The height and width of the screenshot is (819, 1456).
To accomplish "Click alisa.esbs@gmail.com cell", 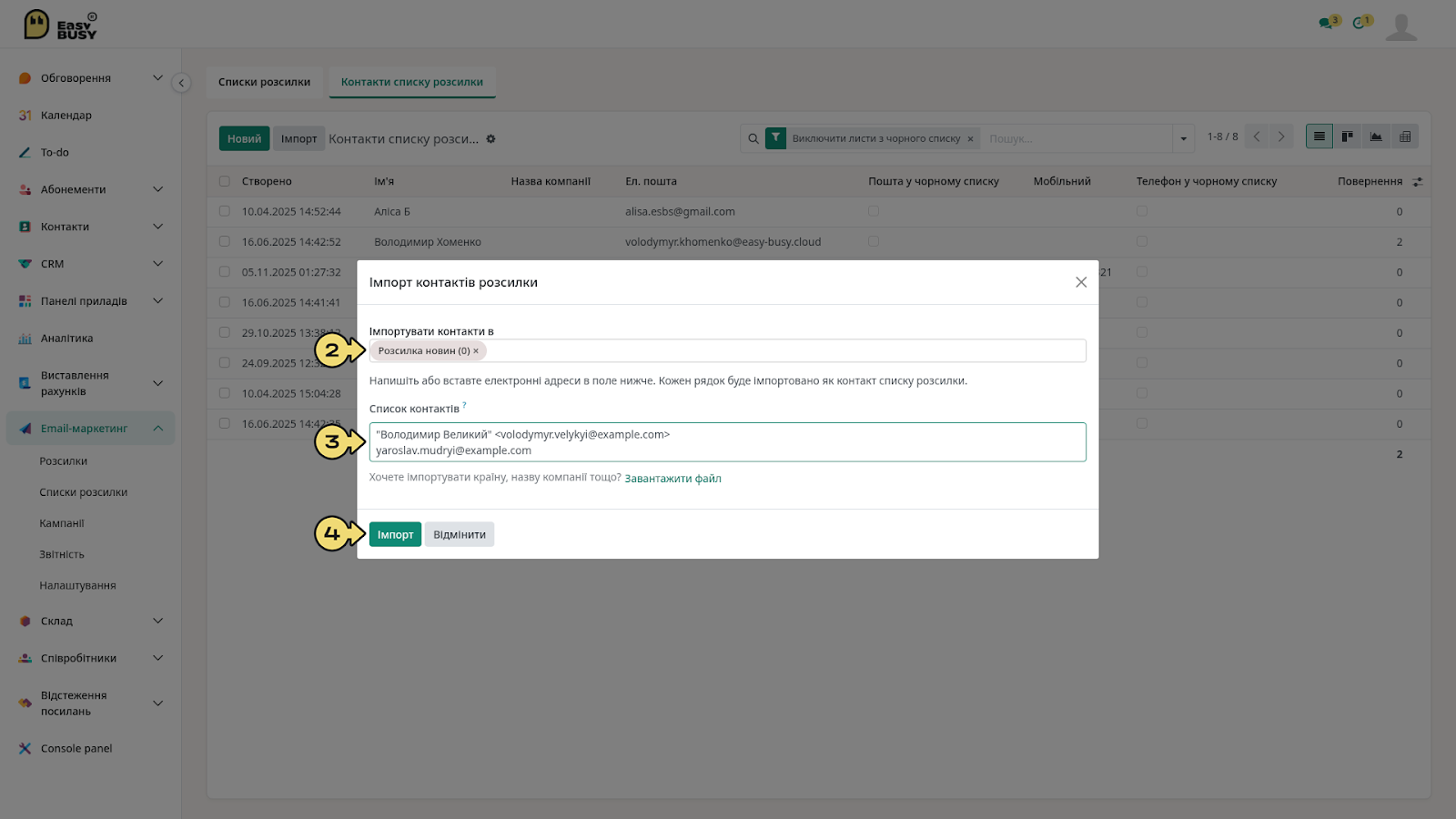I will pyautogui.click(x=680, y=212).
